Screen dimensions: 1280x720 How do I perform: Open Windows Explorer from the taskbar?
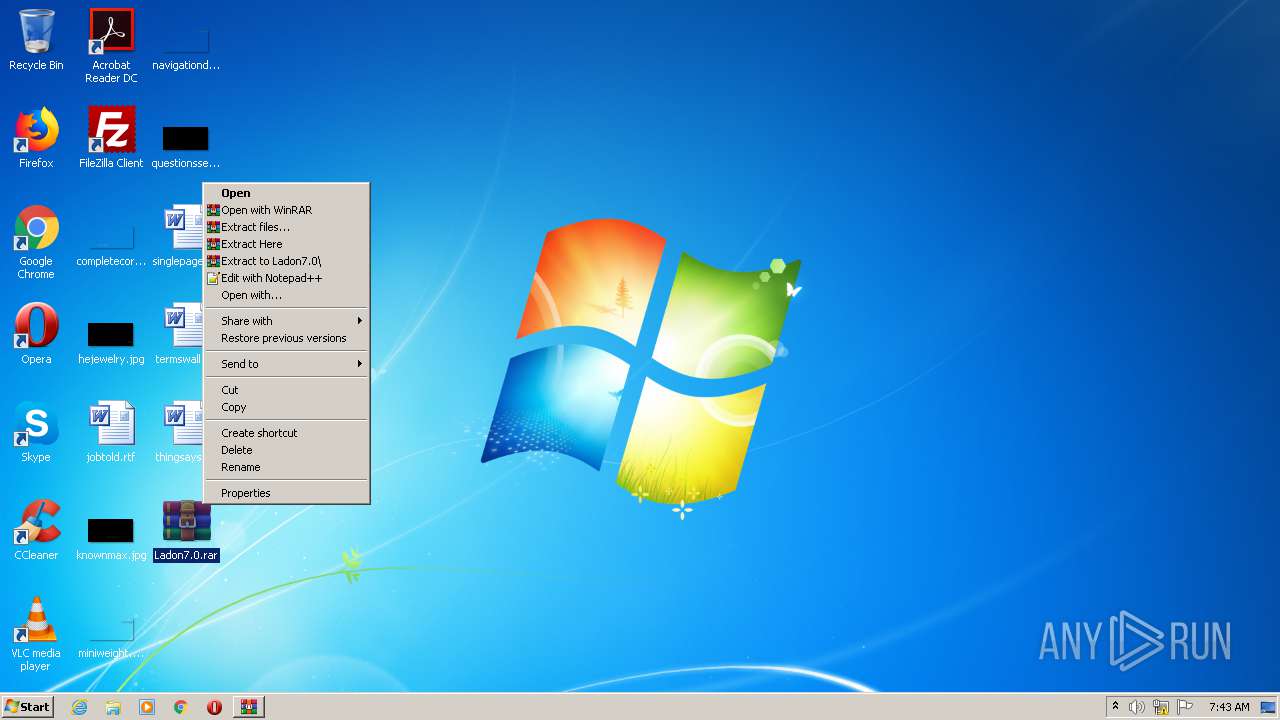113,707
